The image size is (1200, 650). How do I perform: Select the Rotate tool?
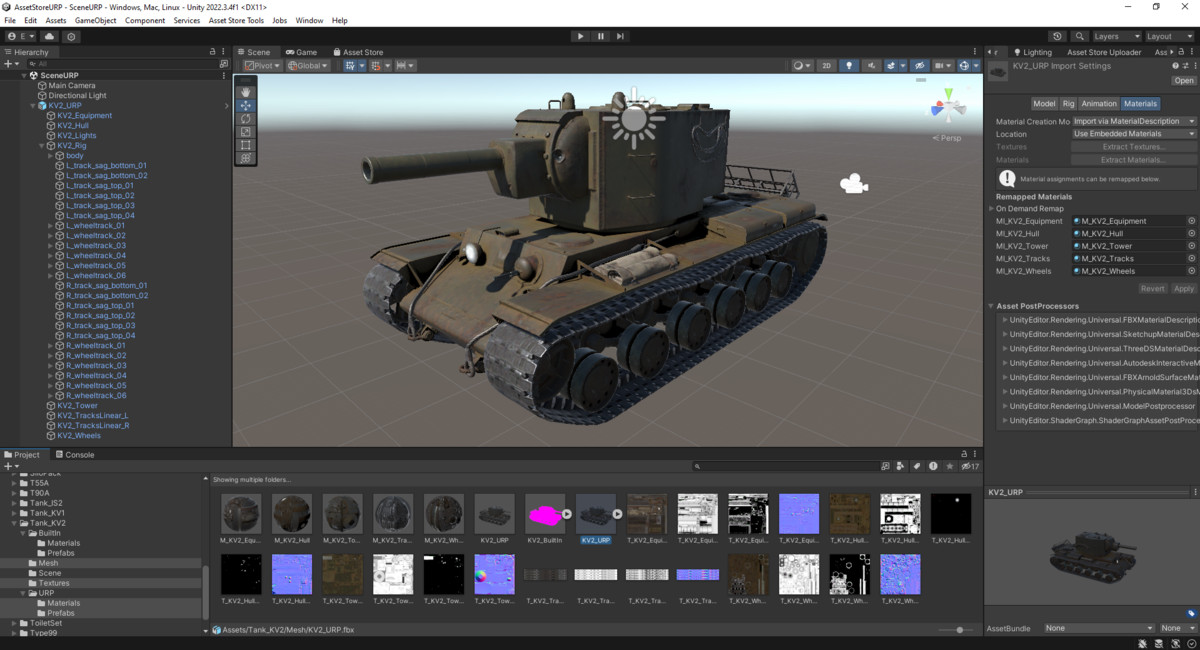tap(246, 119)
